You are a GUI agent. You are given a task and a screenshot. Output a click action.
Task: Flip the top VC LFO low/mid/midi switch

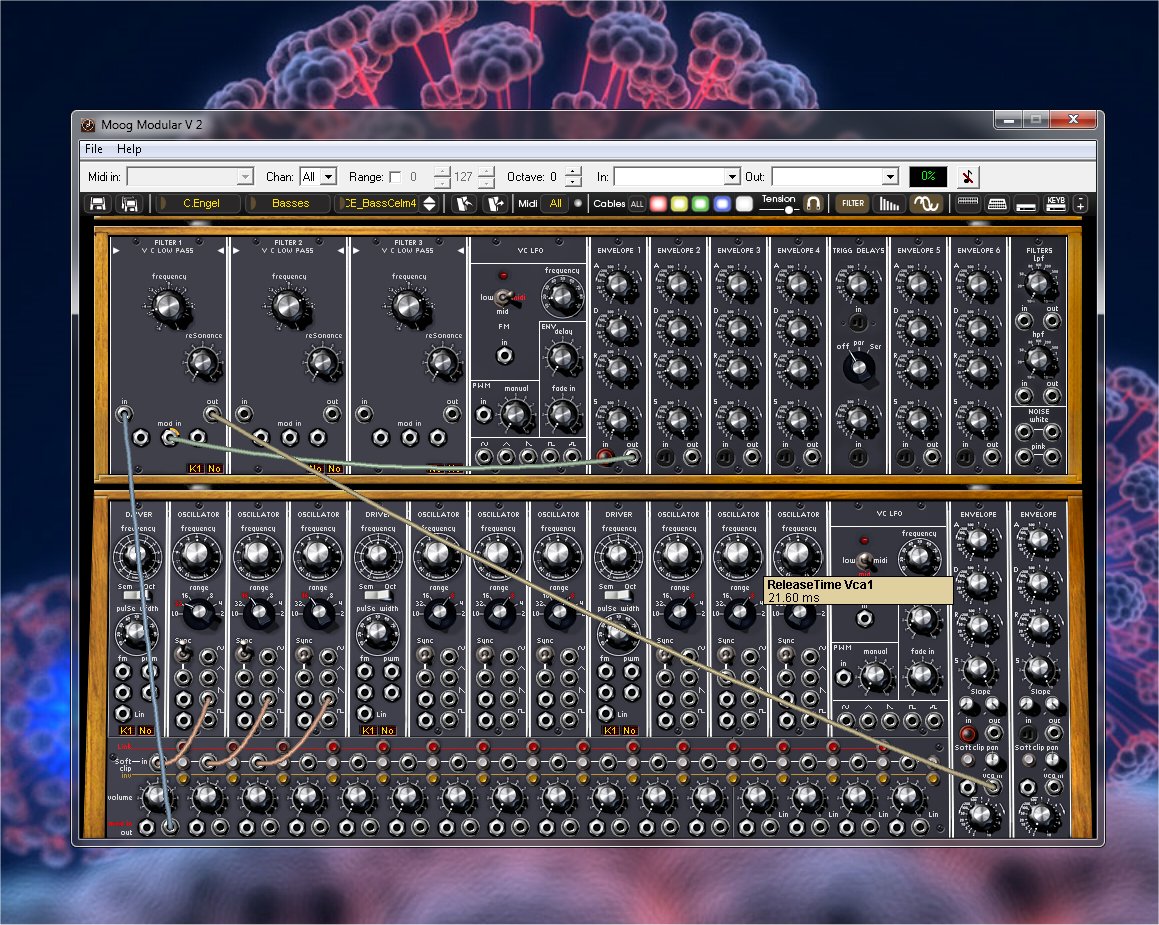pos(503,297)
